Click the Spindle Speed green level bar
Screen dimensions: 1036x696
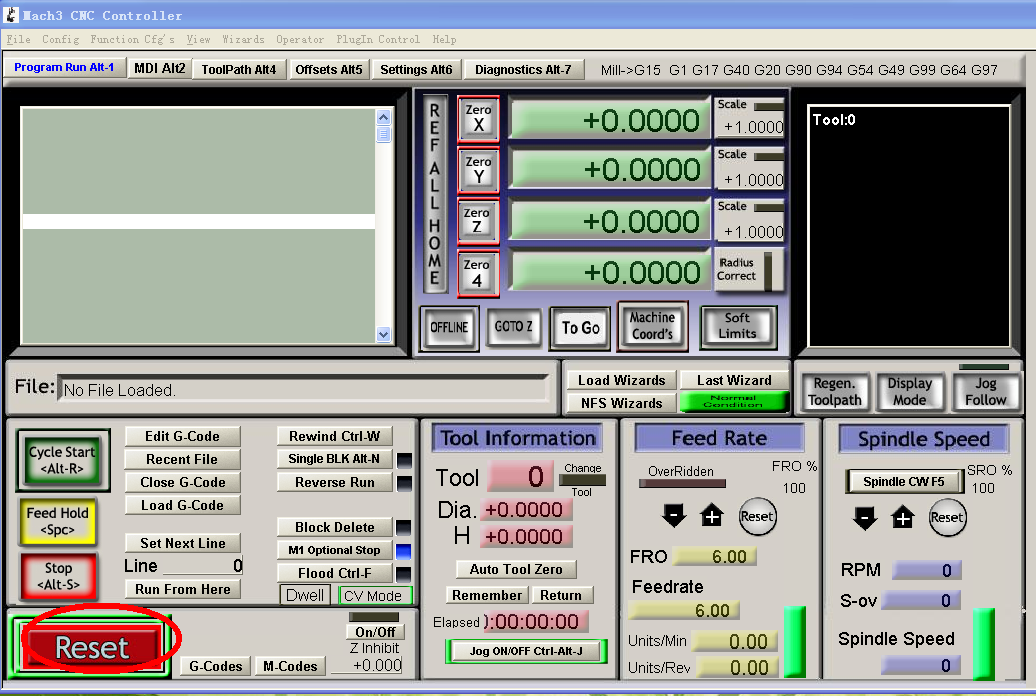[x=983, y=644]
